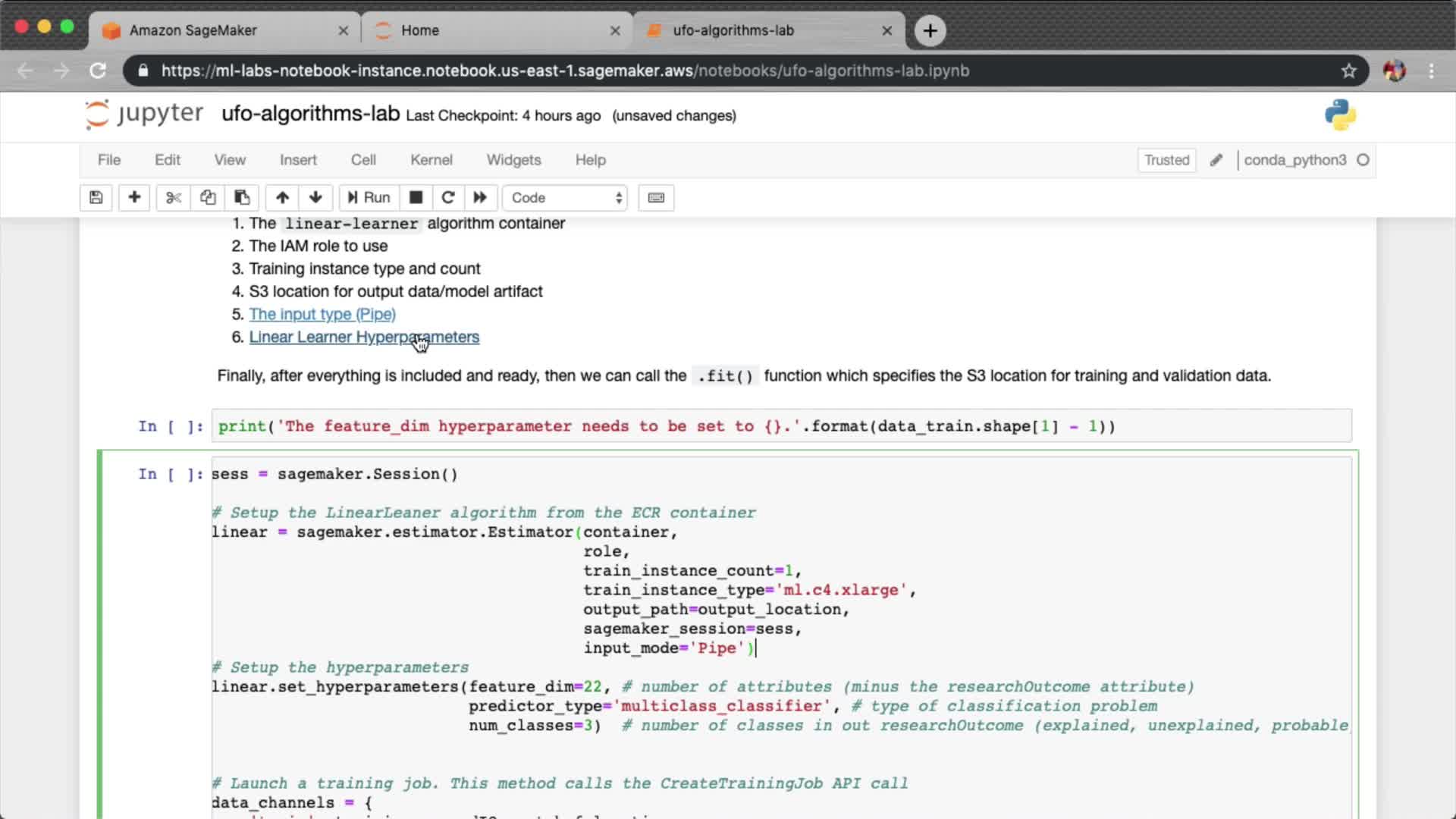Open the Kernel menu

(x=431, y=160)
